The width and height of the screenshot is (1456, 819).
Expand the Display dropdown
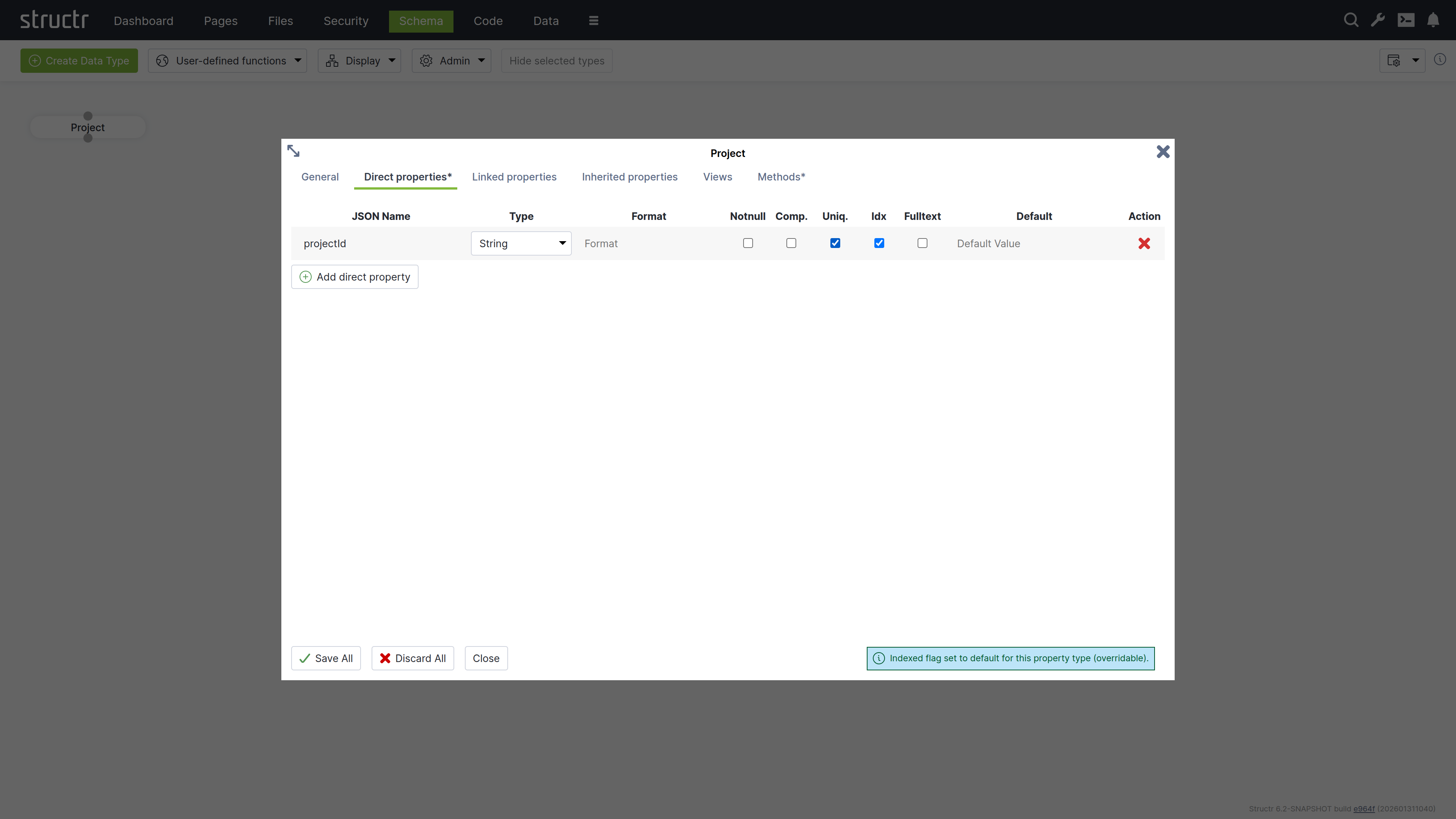point(359,61)
